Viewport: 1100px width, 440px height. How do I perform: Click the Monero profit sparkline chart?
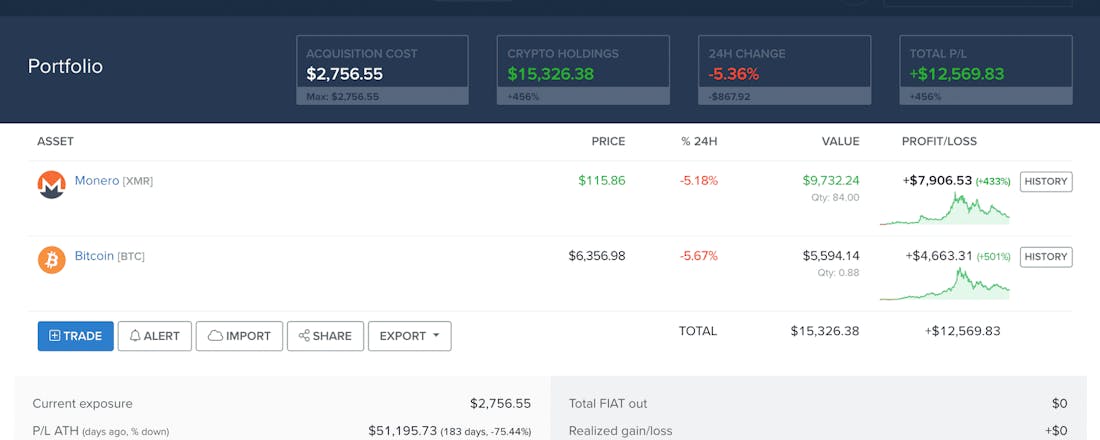point(944,207)
